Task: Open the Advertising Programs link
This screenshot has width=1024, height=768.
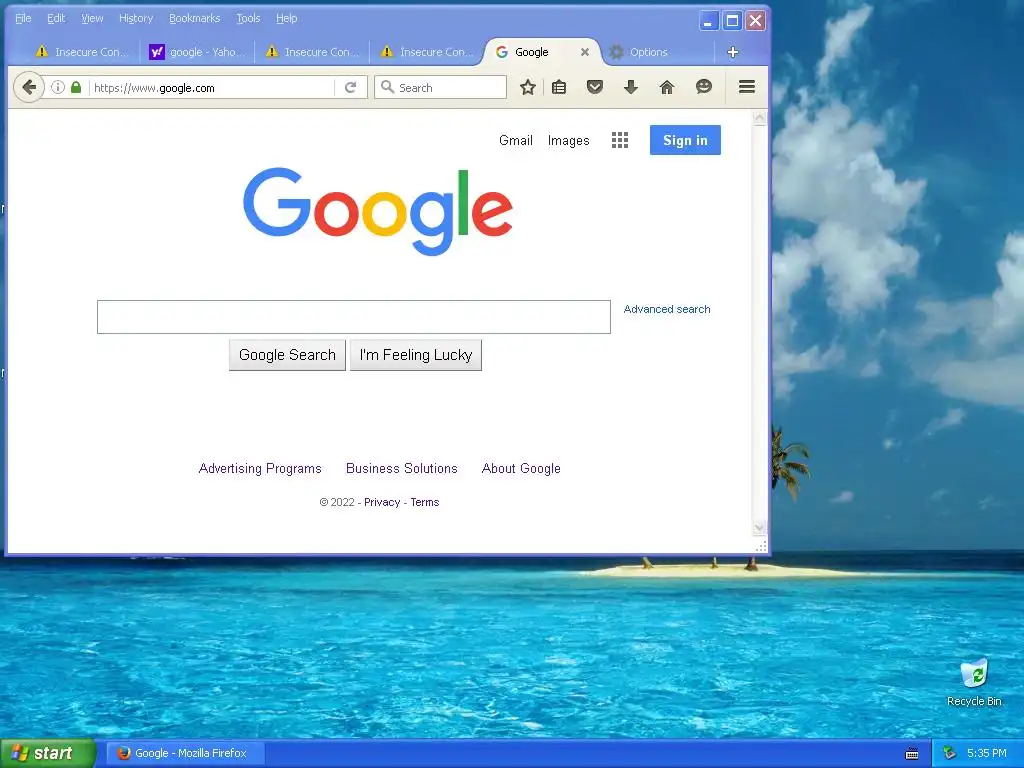Action: 260,468
